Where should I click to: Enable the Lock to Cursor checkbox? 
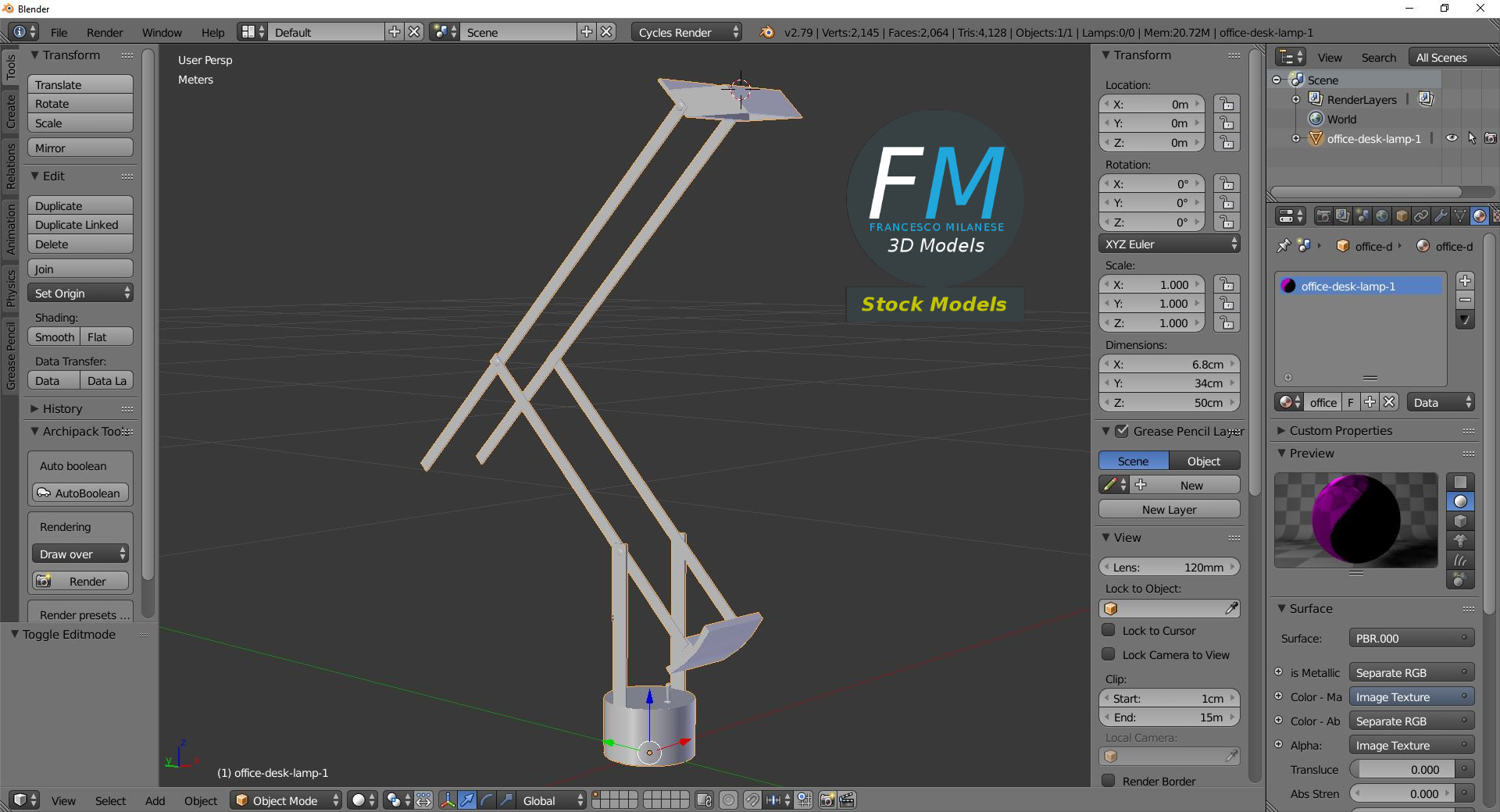[x=1108, y=630]
